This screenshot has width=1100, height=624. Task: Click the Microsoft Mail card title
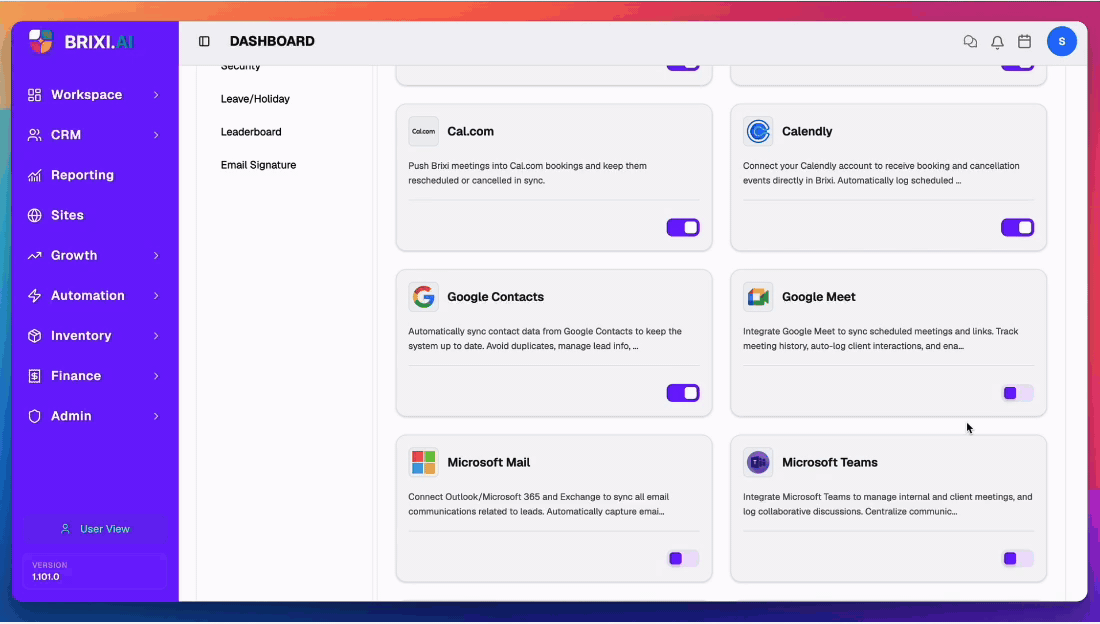[x=488, y=463]
